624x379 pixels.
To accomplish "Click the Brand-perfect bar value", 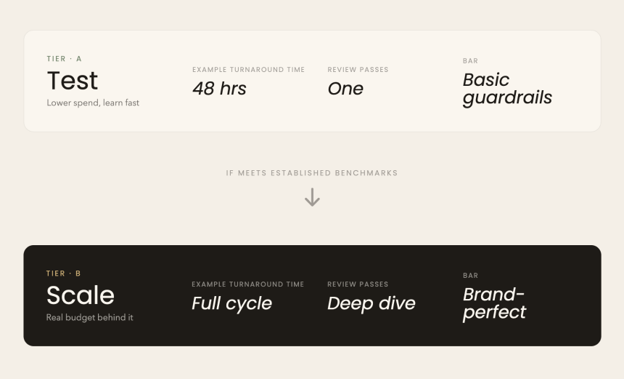I will click(494, 303).
